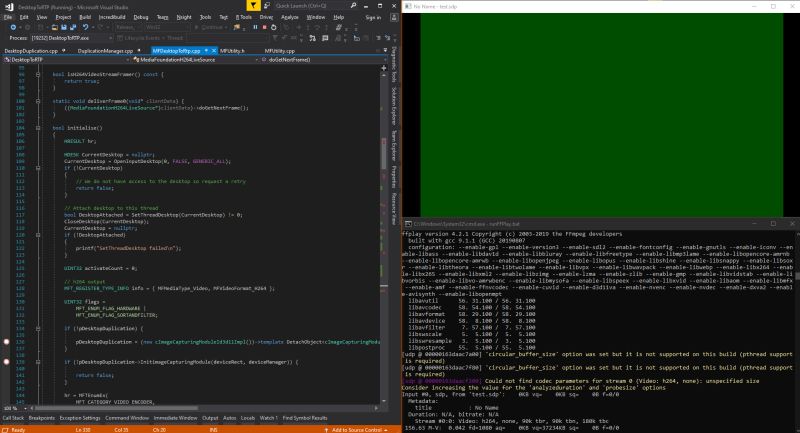Image resolution: width=800 pixels, height=433 pixels.
Task: Pause debugging with Break All icon
Action: 255,28
